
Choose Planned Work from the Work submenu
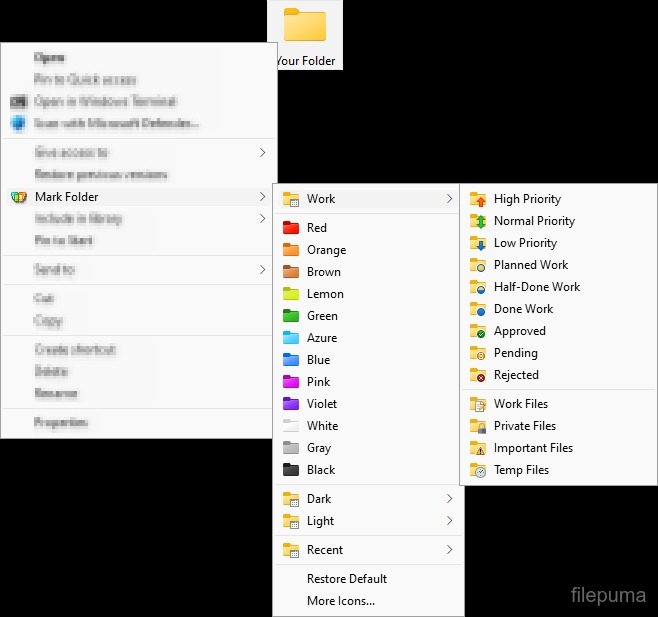[530, 265]
